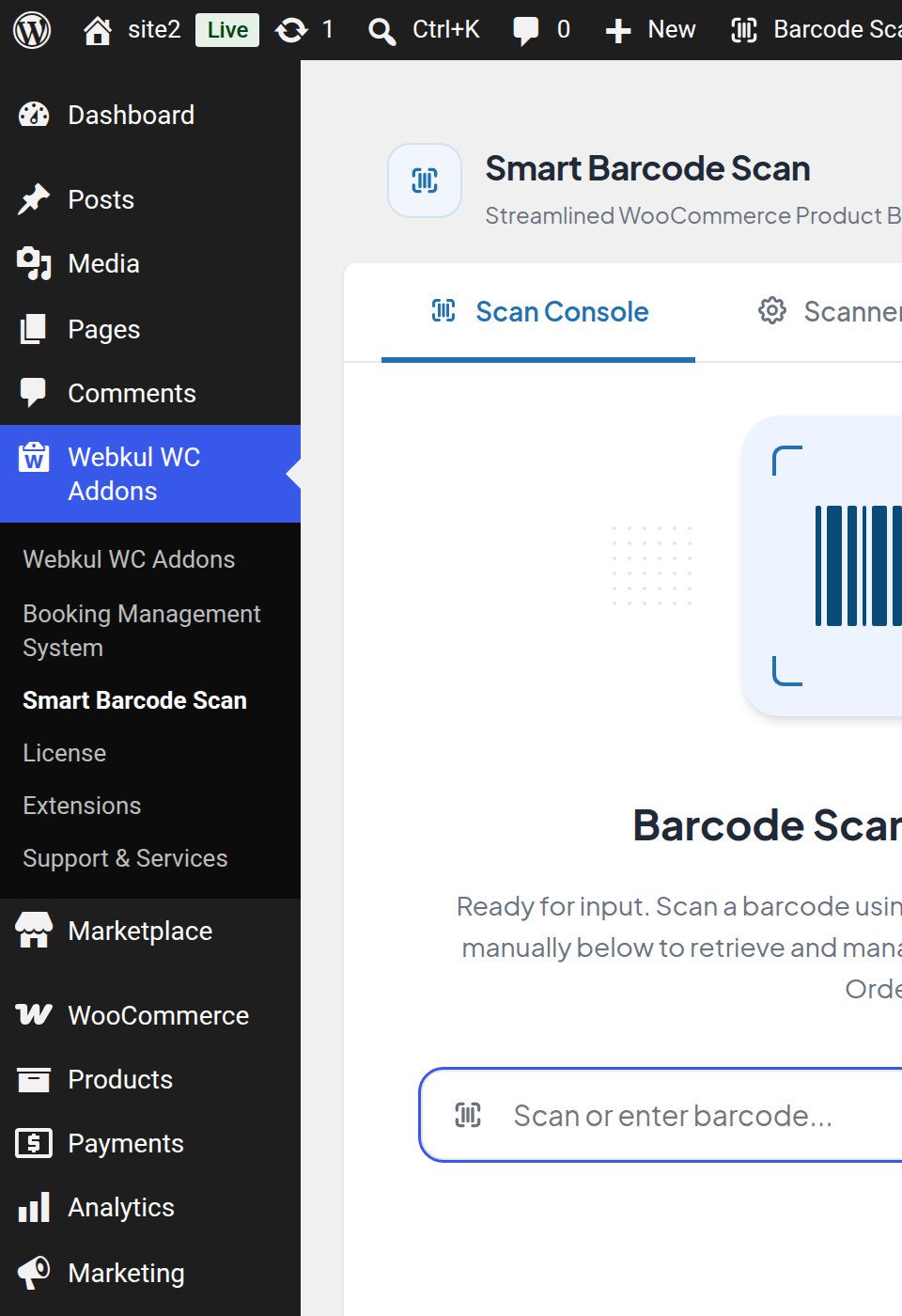The image size is (902, 1316).
Task: Click the Scan Console tab barcode icon
Action: point(443,310)
